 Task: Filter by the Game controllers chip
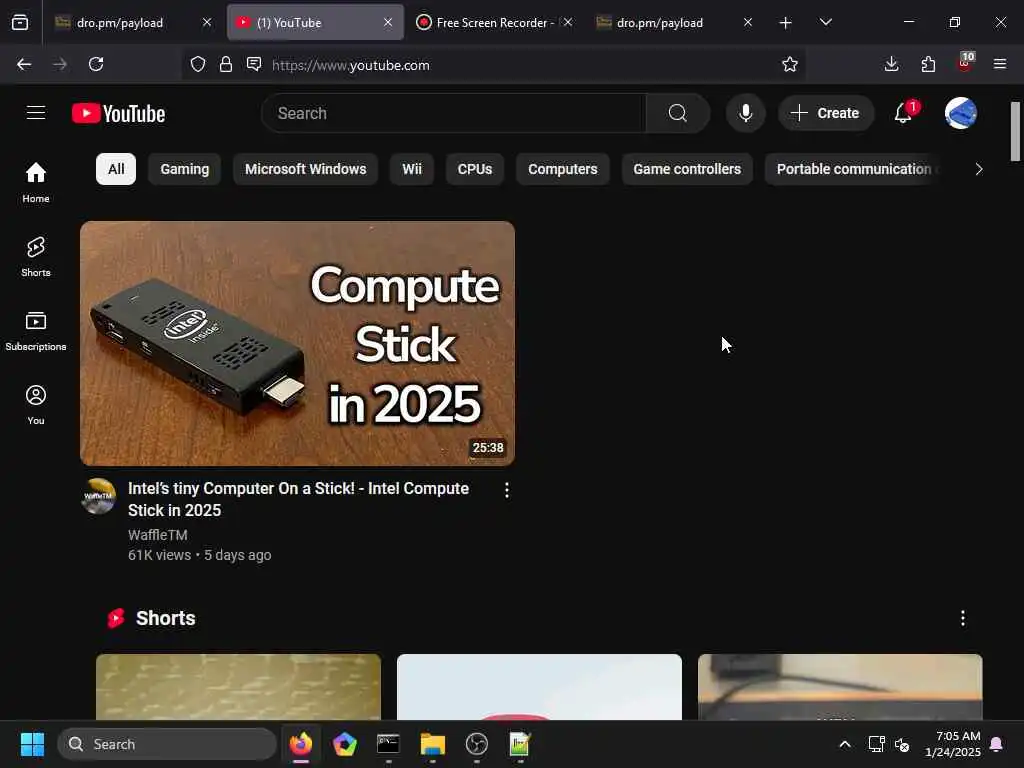[x=687, y=169]
